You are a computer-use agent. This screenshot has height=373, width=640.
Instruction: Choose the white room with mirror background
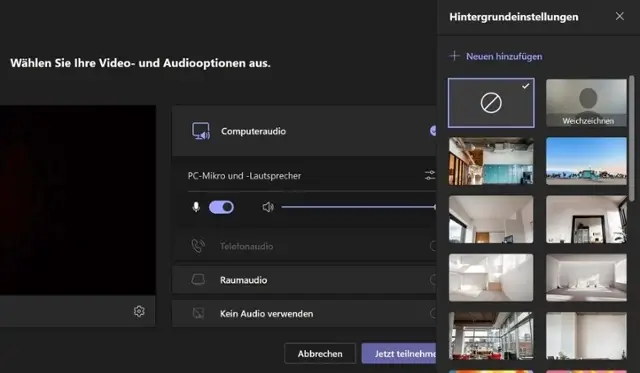587,219
